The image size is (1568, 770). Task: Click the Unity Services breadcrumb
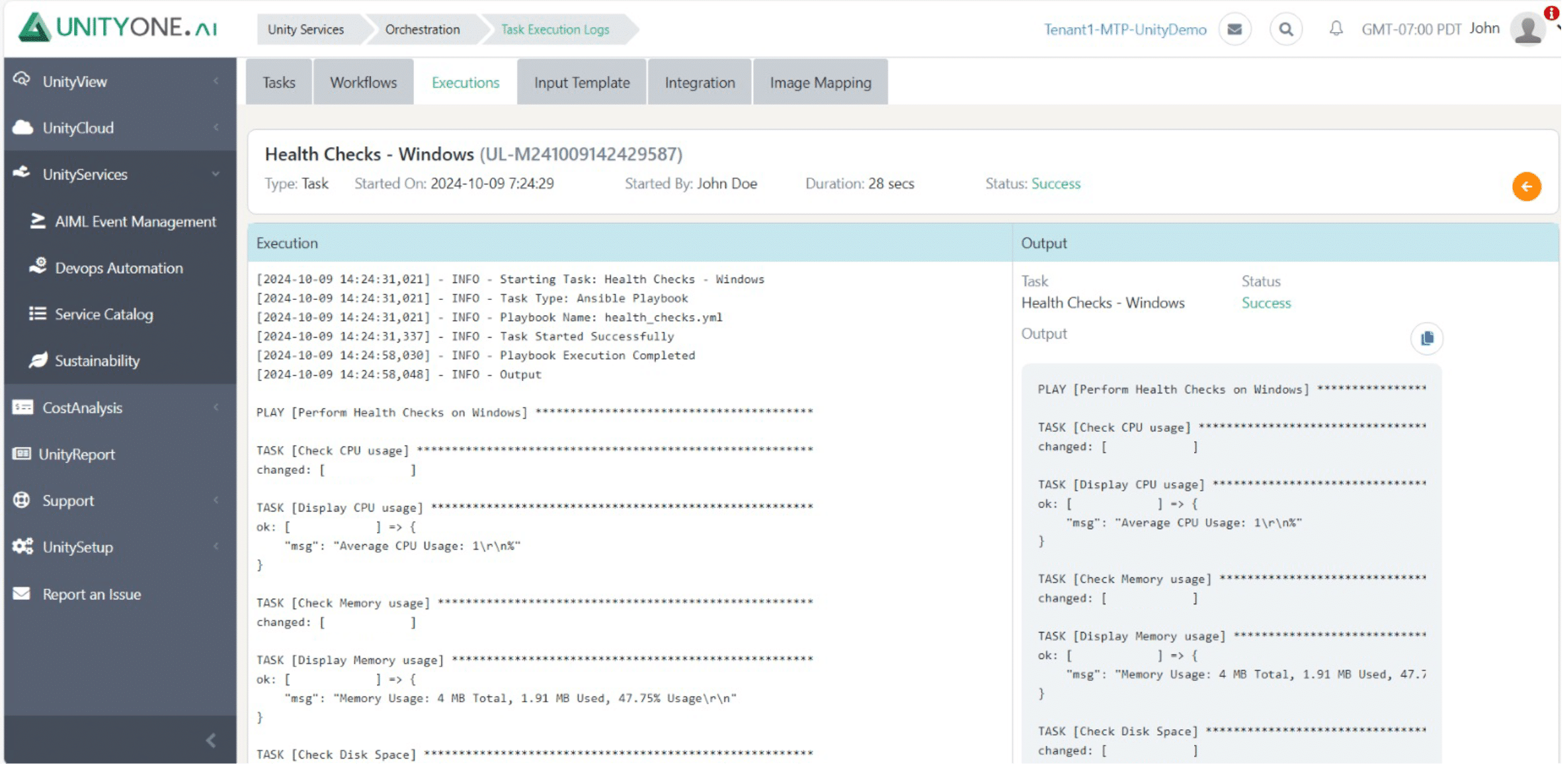pyautogui.click(x=305, y=29)
